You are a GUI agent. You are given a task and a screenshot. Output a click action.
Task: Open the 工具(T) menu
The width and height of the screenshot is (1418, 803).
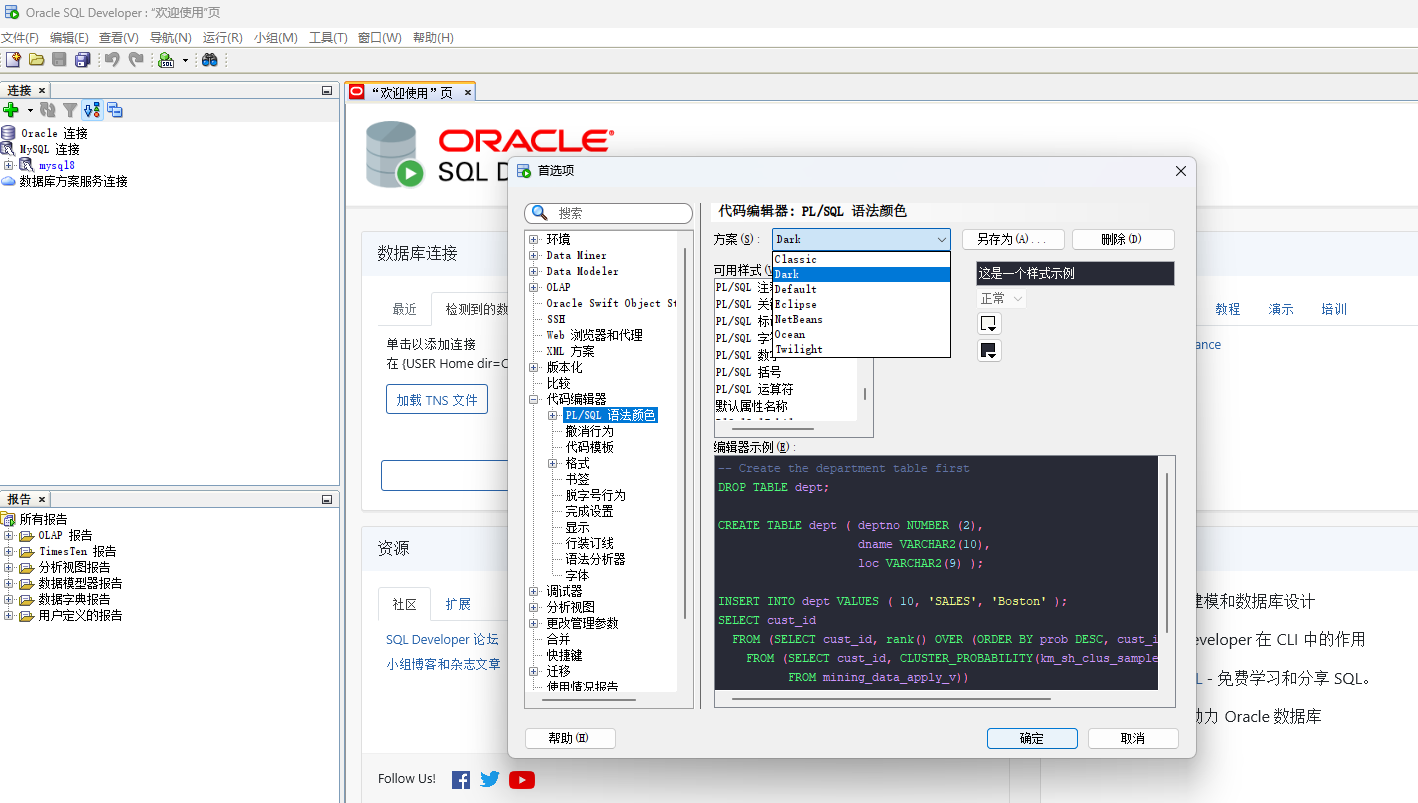click(328, 37)
